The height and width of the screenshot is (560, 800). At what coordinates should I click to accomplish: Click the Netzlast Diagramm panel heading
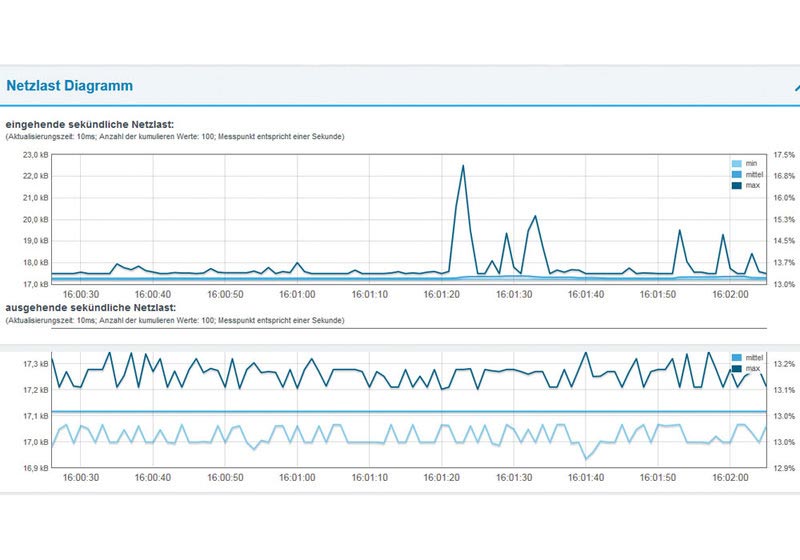click(69, 86)
